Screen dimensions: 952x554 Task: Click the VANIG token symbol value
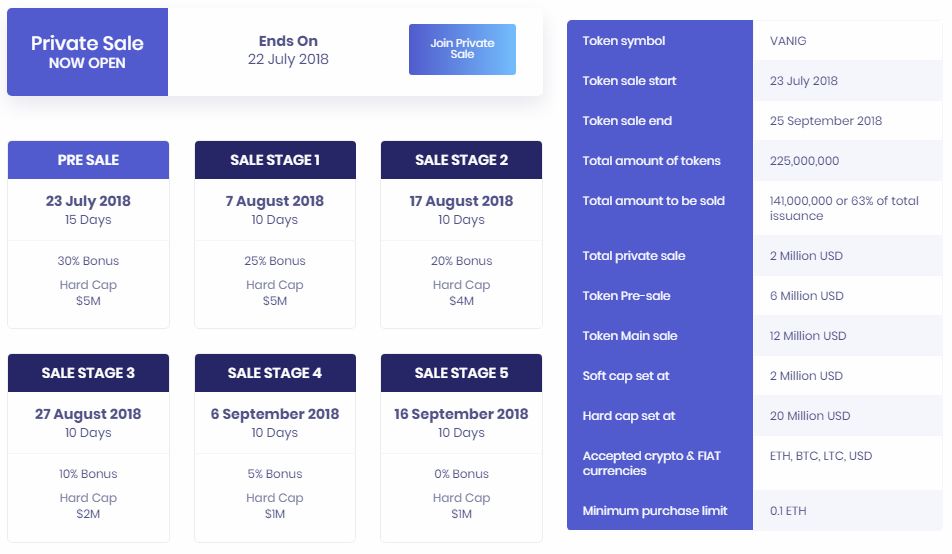788,41
